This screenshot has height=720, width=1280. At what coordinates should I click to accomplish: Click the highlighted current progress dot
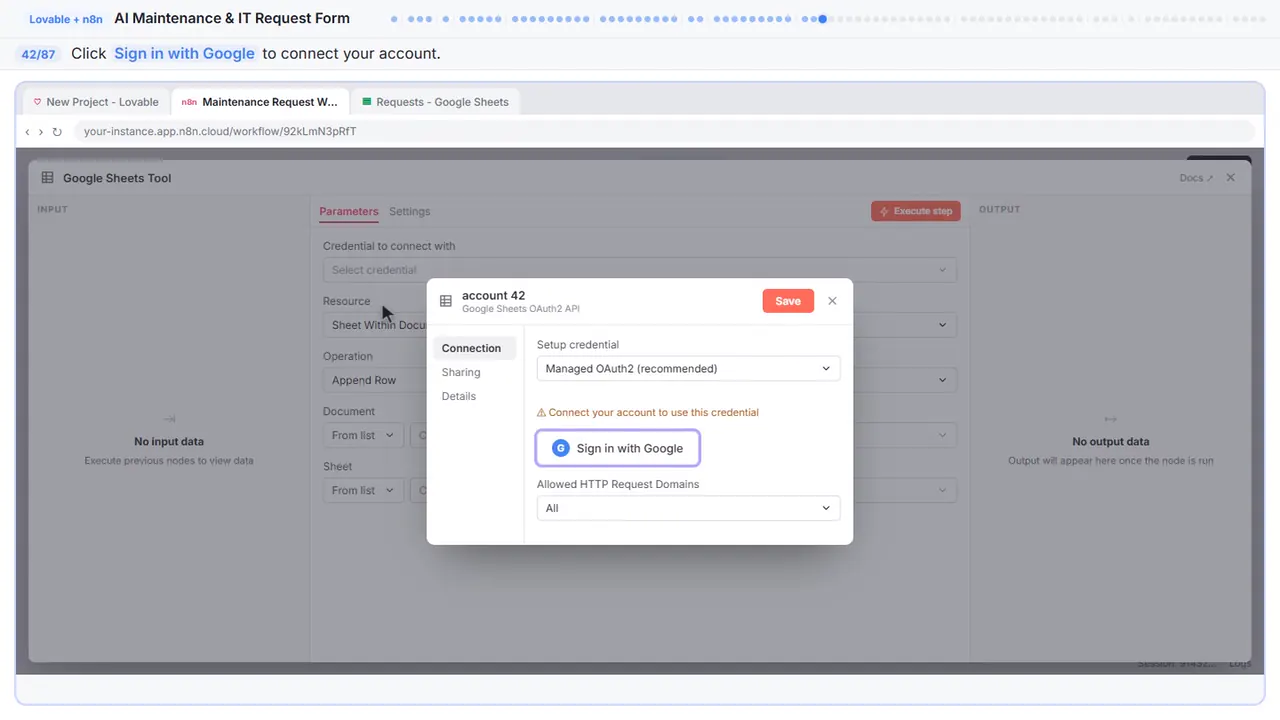(822, 18)
